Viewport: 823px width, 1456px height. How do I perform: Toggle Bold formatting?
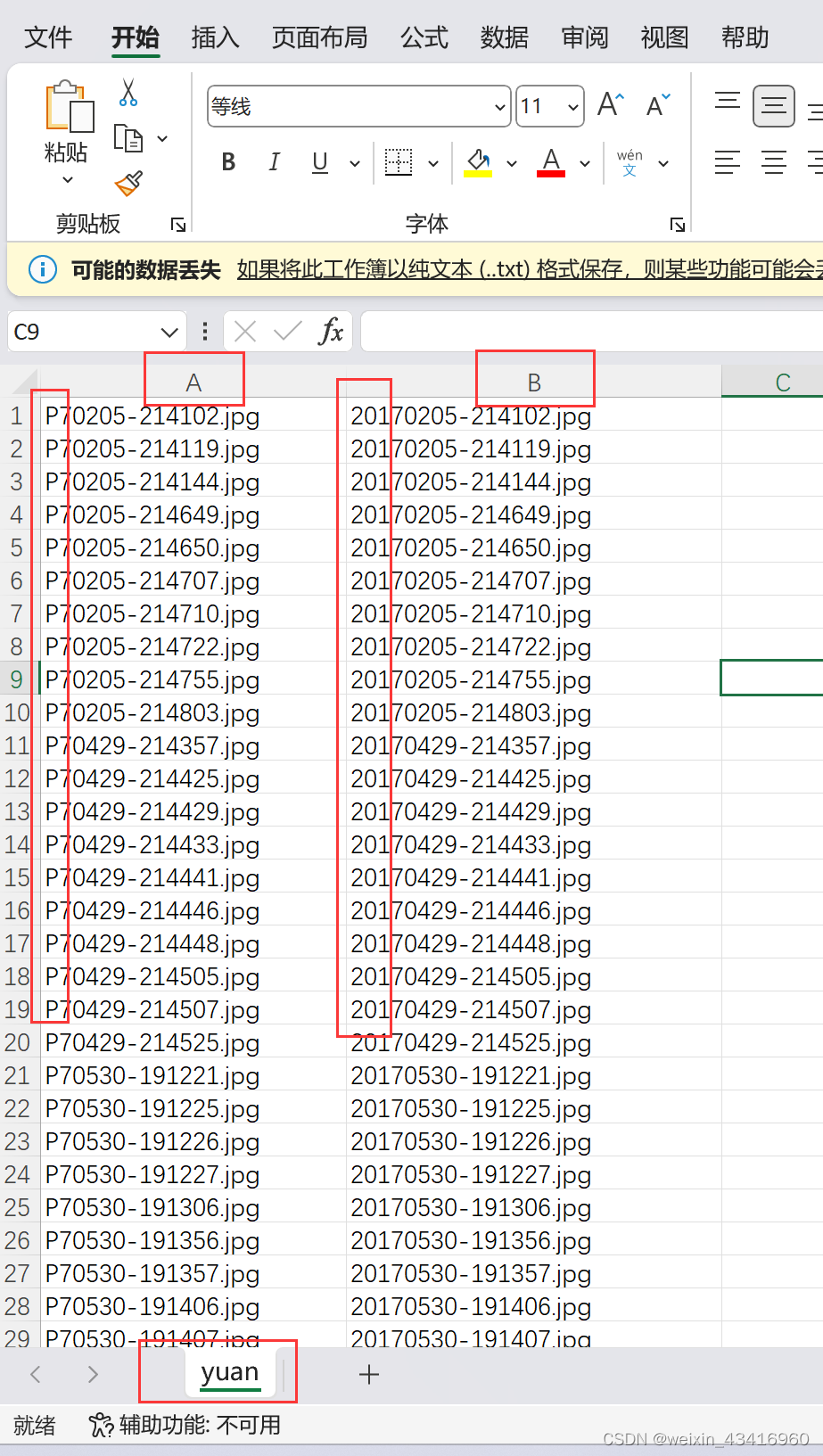click(228, 162)
